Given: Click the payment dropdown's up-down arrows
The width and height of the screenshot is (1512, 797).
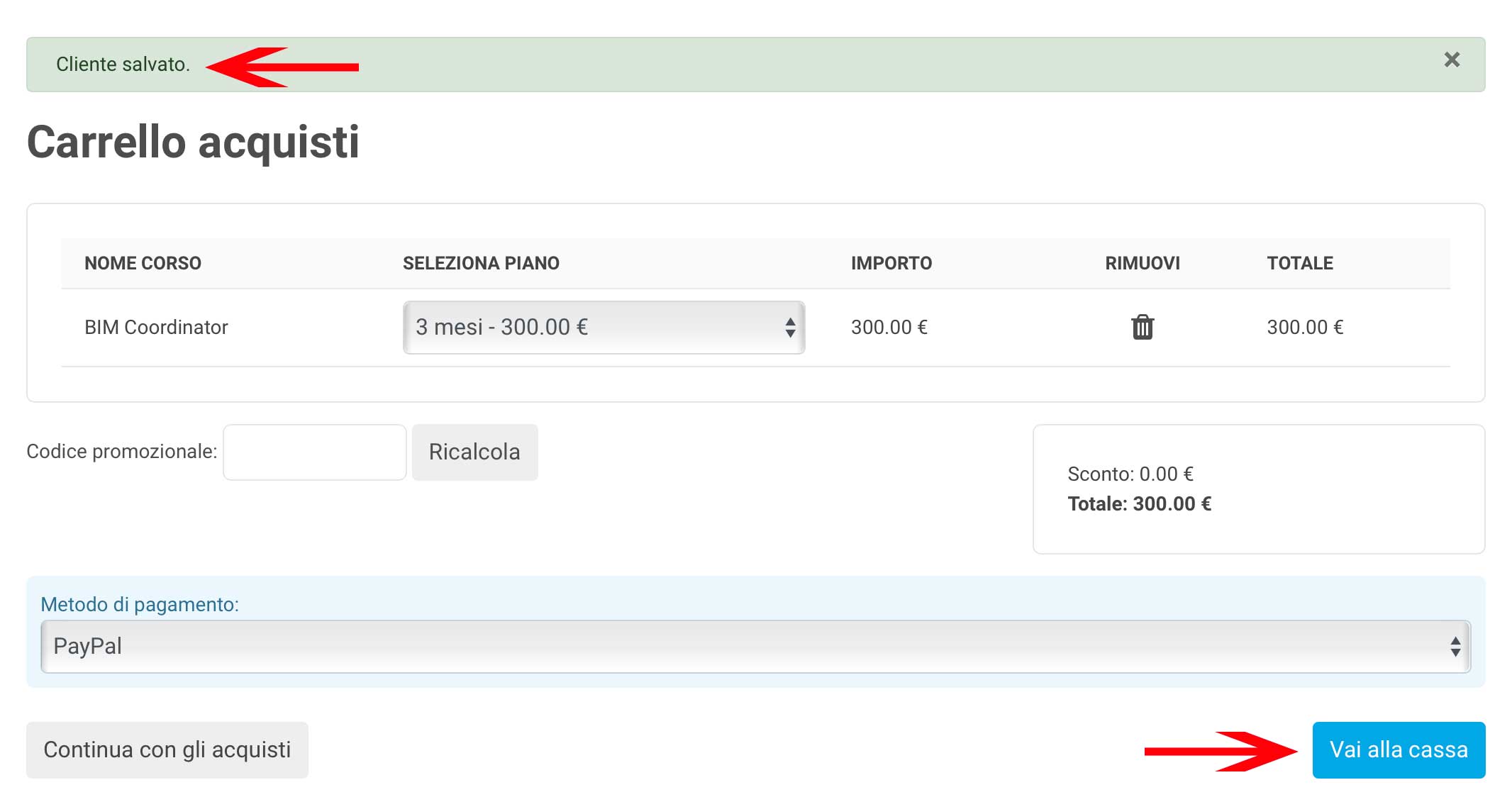Looking at the screenshot, I should coord(1455,647).
